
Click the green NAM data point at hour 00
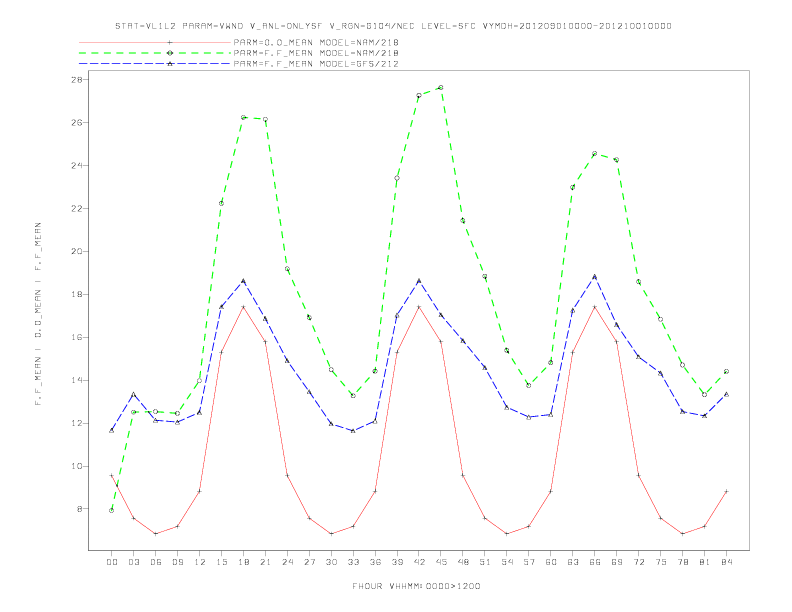(112, 511)
